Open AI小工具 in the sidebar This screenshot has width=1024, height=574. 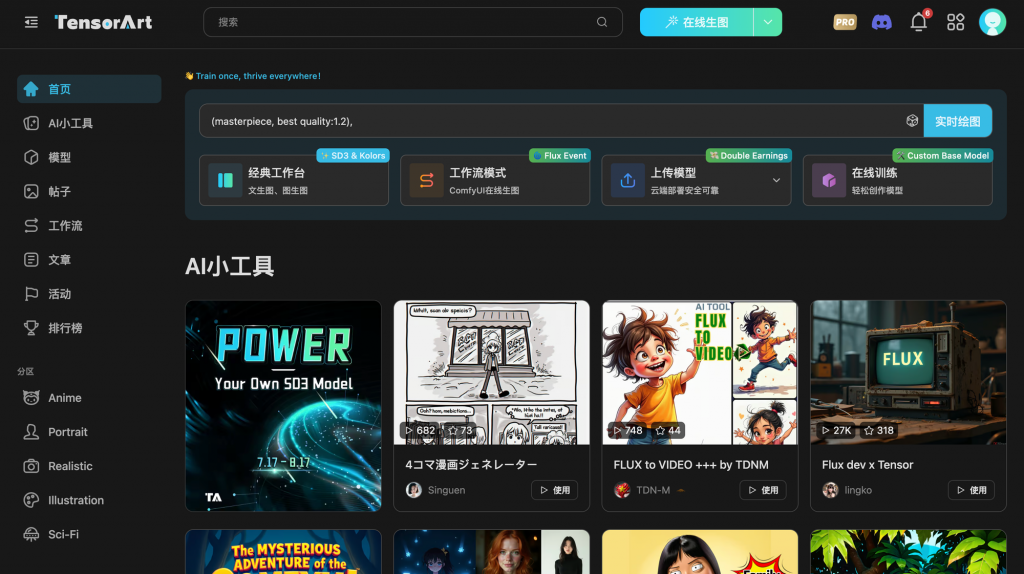(89, 123)
